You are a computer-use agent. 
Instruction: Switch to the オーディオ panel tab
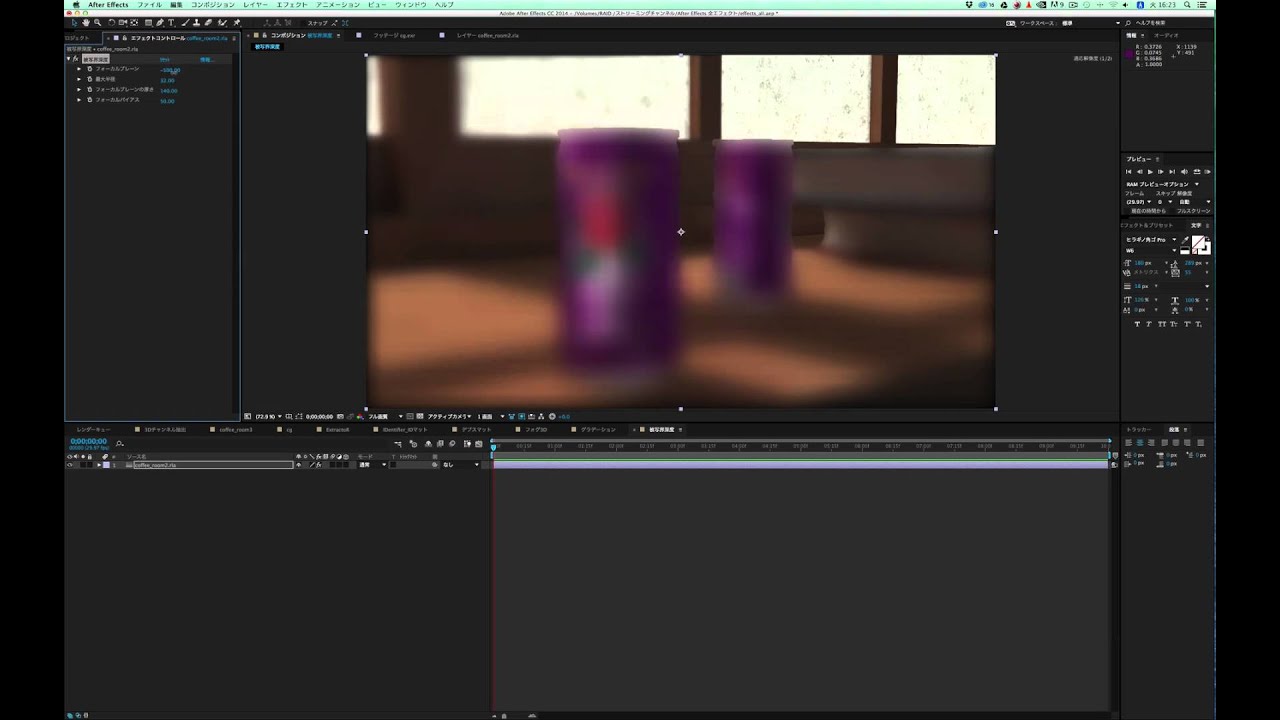[x=1166, y=35]
